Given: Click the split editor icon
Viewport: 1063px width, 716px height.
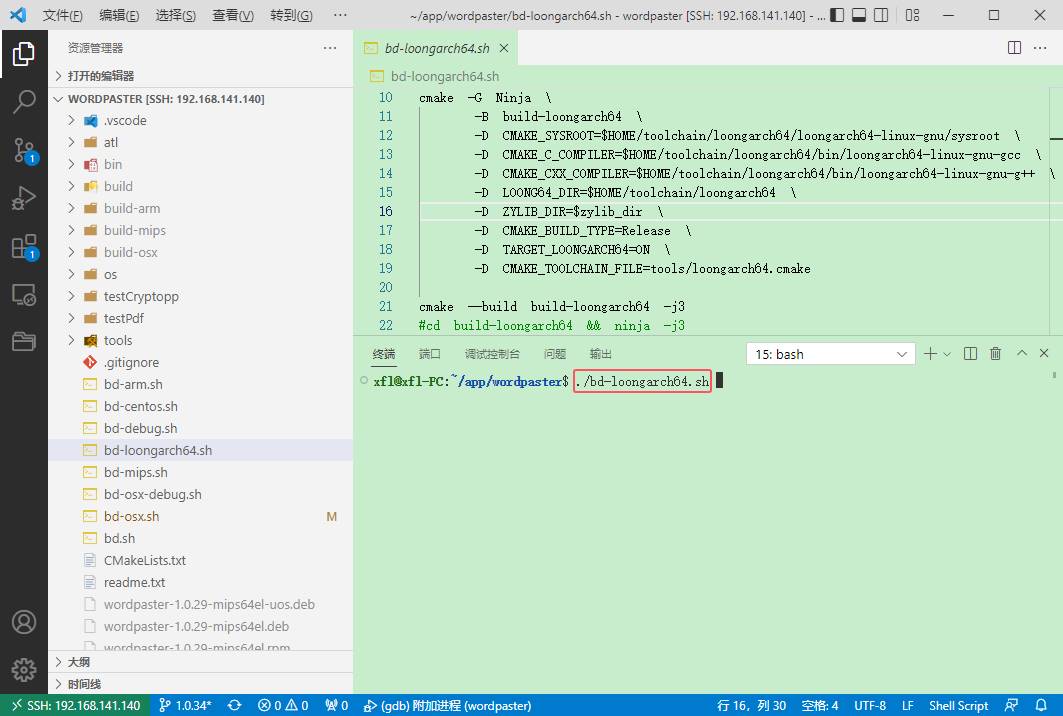Looking at the screenshot, I should [x=1014, y=48].
